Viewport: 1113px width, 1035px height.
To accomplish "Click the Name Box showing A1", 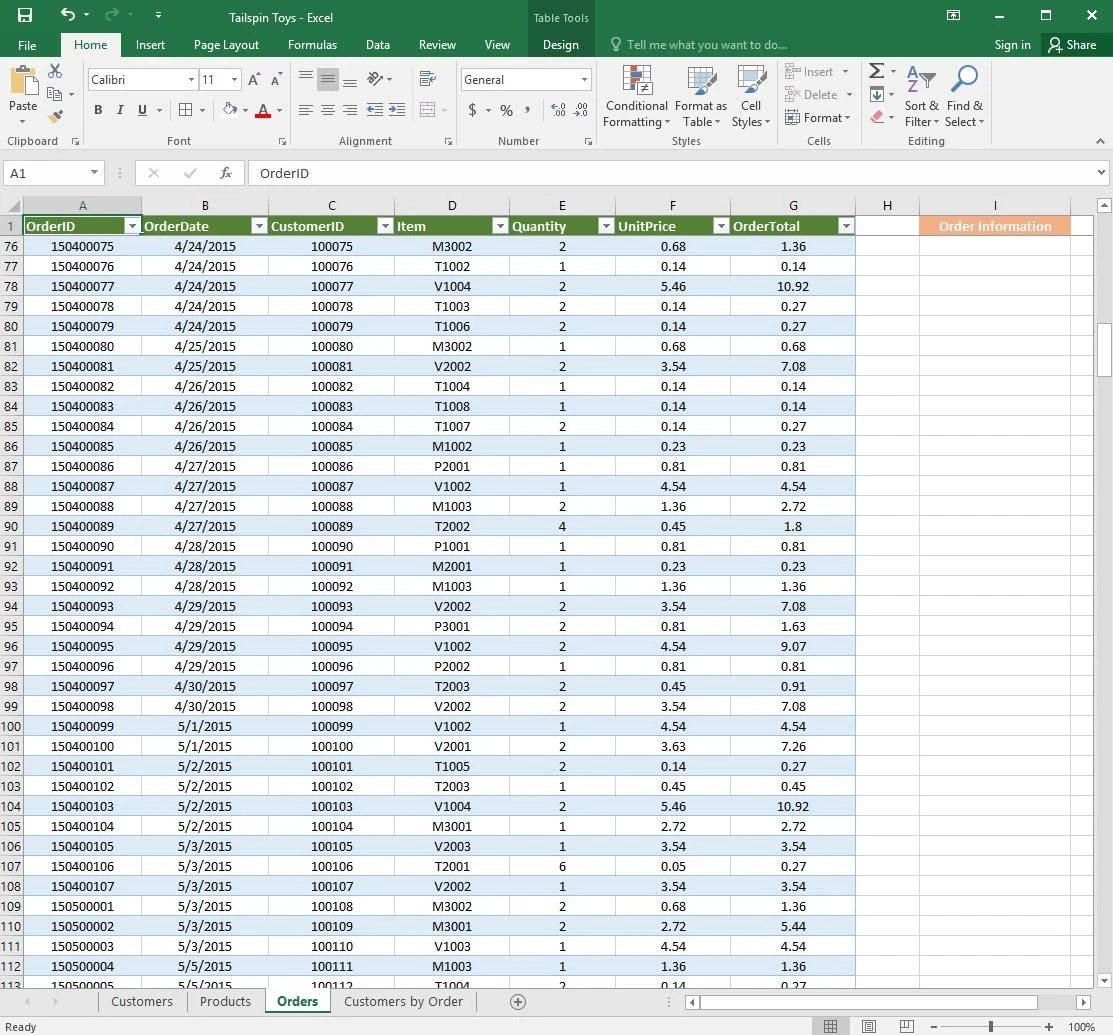I will pyautogui.click(x=45, y=173).
